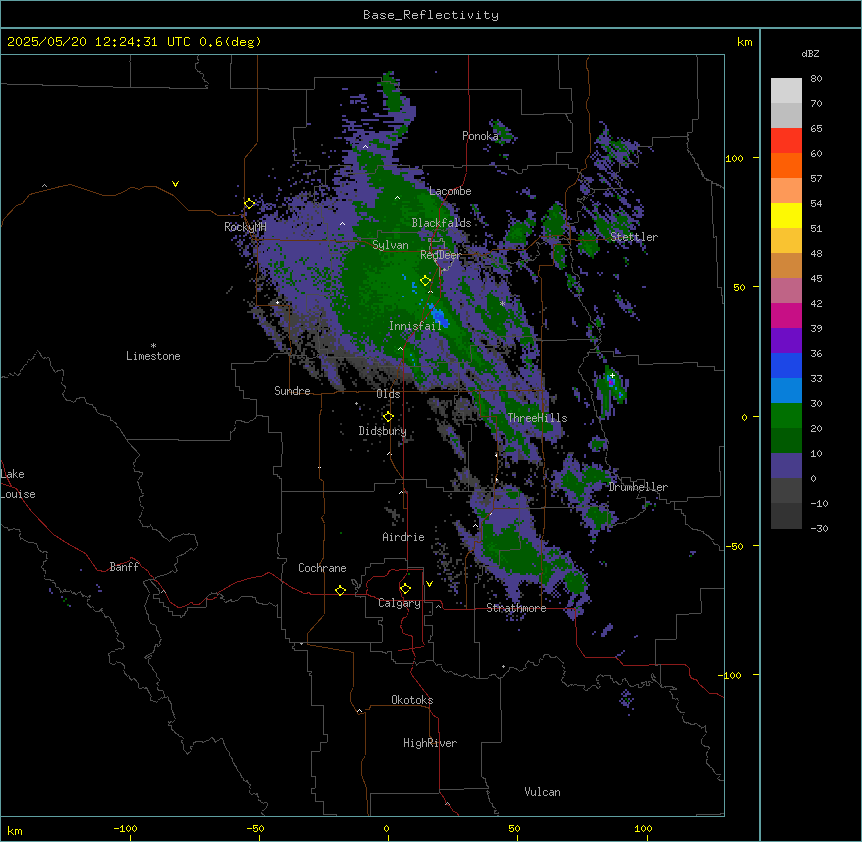Image resolution: width=862 pixels, height=842 pixels.
Task: Click the dBZ legend heading
Action: 810,54
